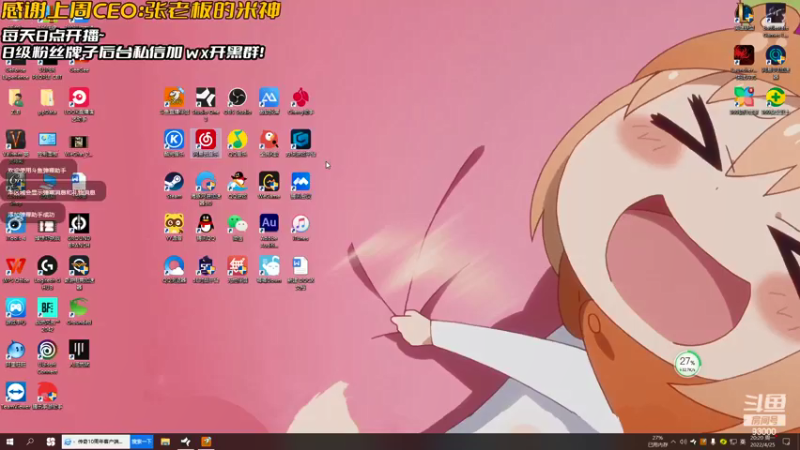Open the Word-style document icon on left
The width and height of the screenshot is (800, 450).
pos(79,182)
